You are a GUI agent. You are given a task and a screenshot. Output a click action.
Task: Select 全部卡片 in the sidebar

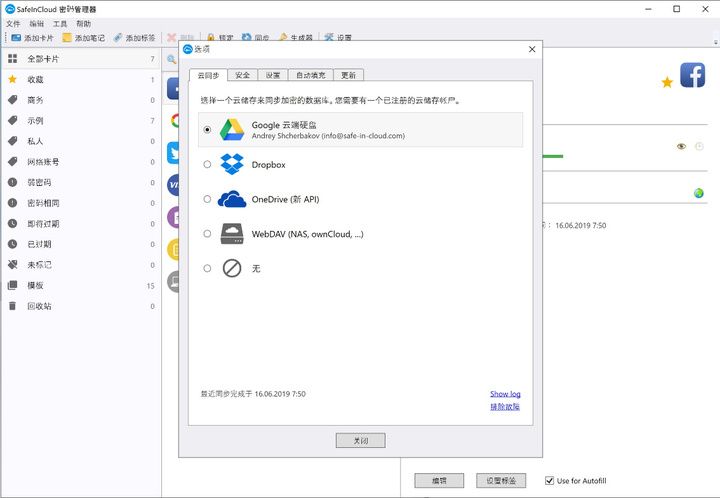coord(81,59)
